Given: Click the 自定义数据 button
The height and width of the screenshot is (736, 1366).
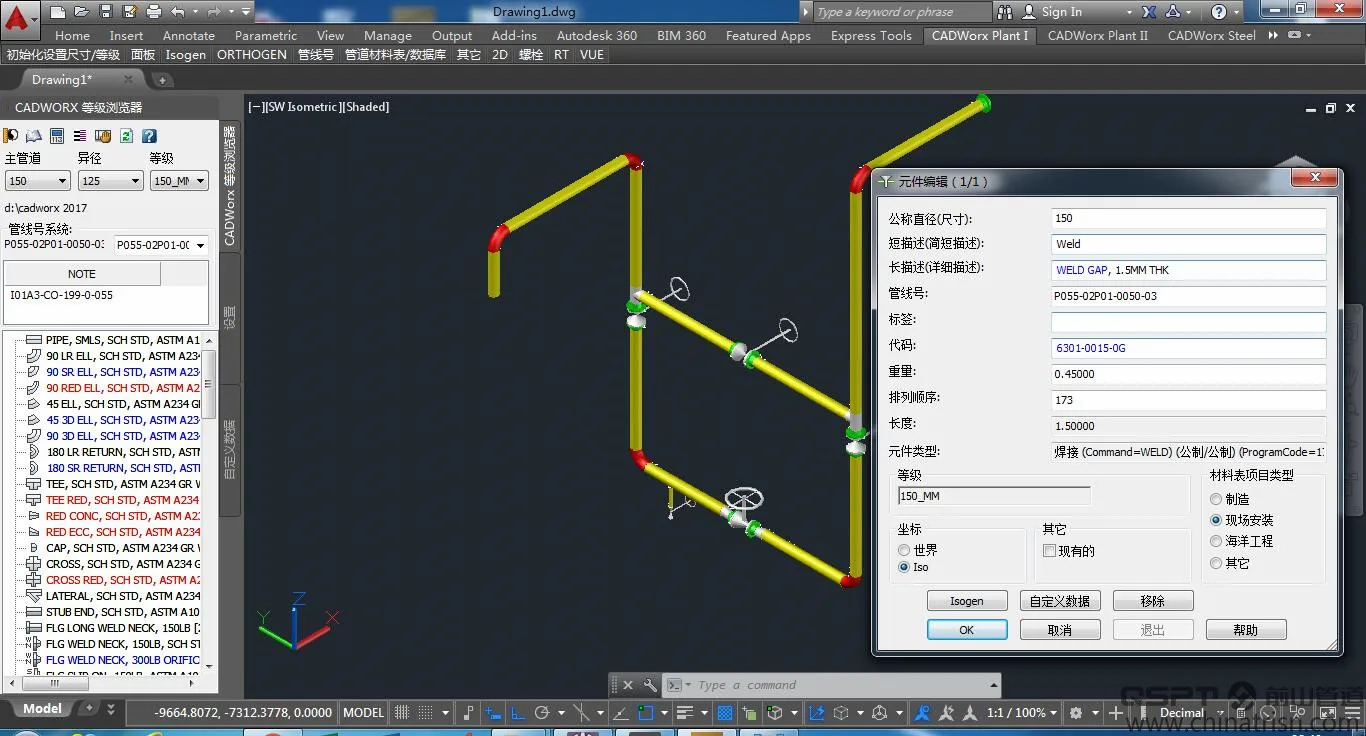Looking at the screenshot, I should coord(1060,600).
